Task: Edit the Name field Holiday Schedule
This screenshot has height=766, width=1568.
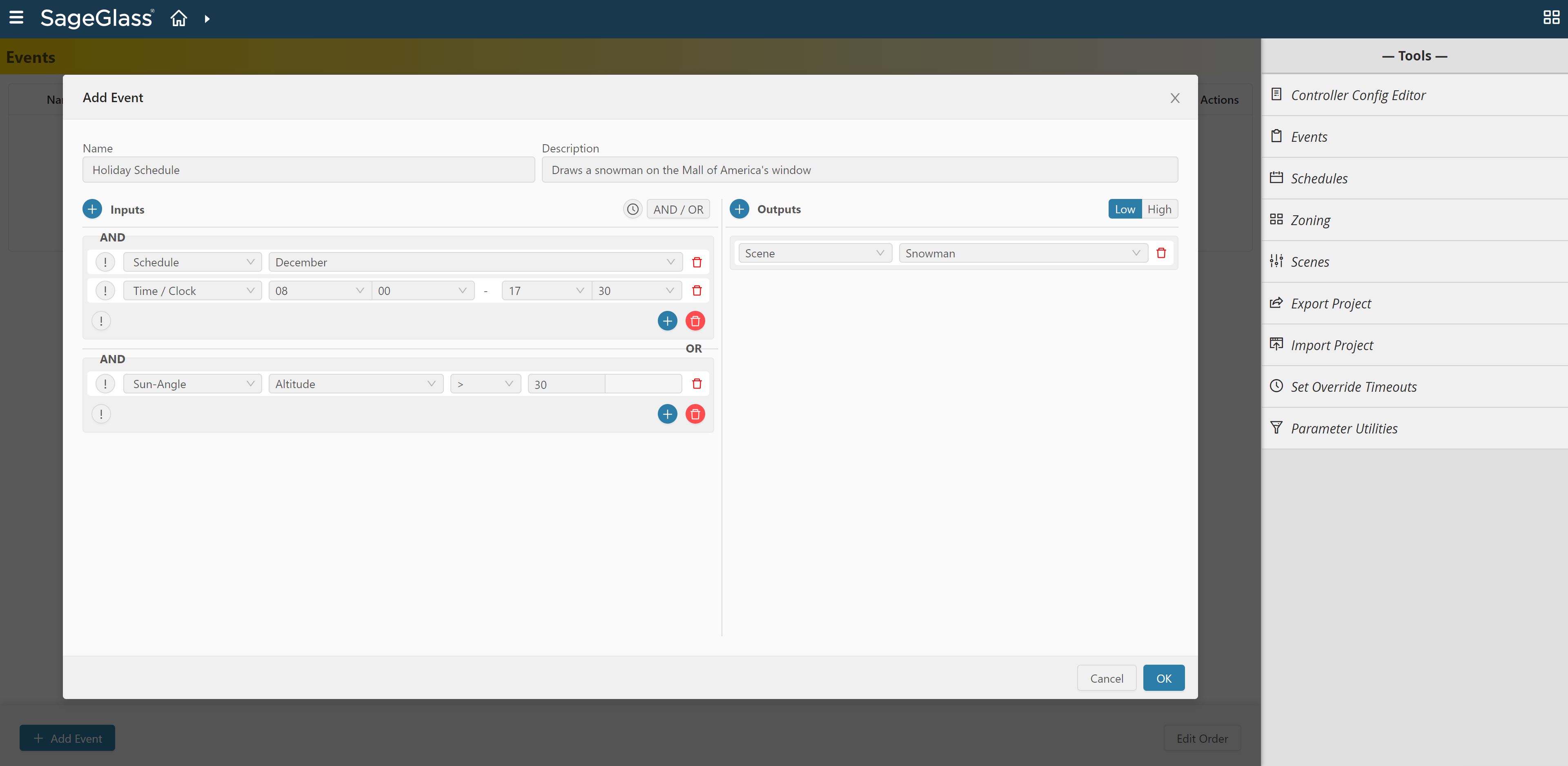Action: pos(309,170)
